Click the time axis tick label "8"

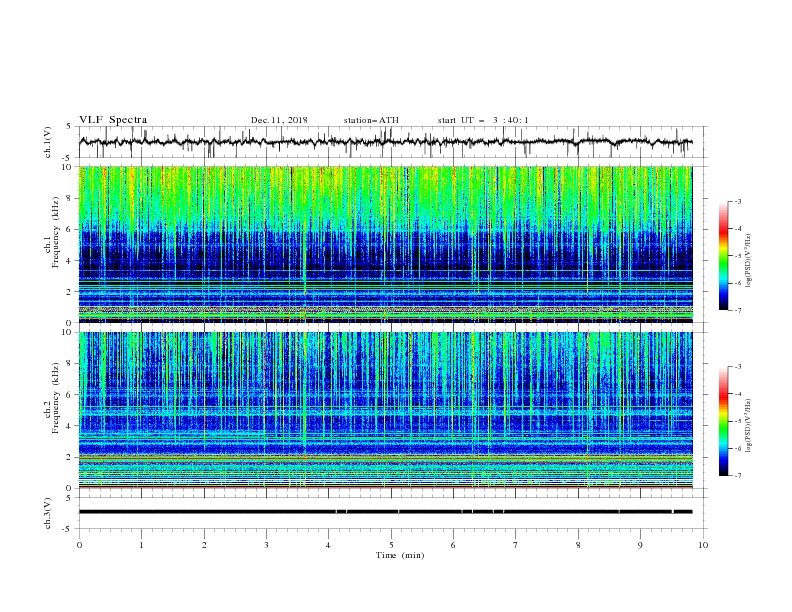[x=578, y=545]
